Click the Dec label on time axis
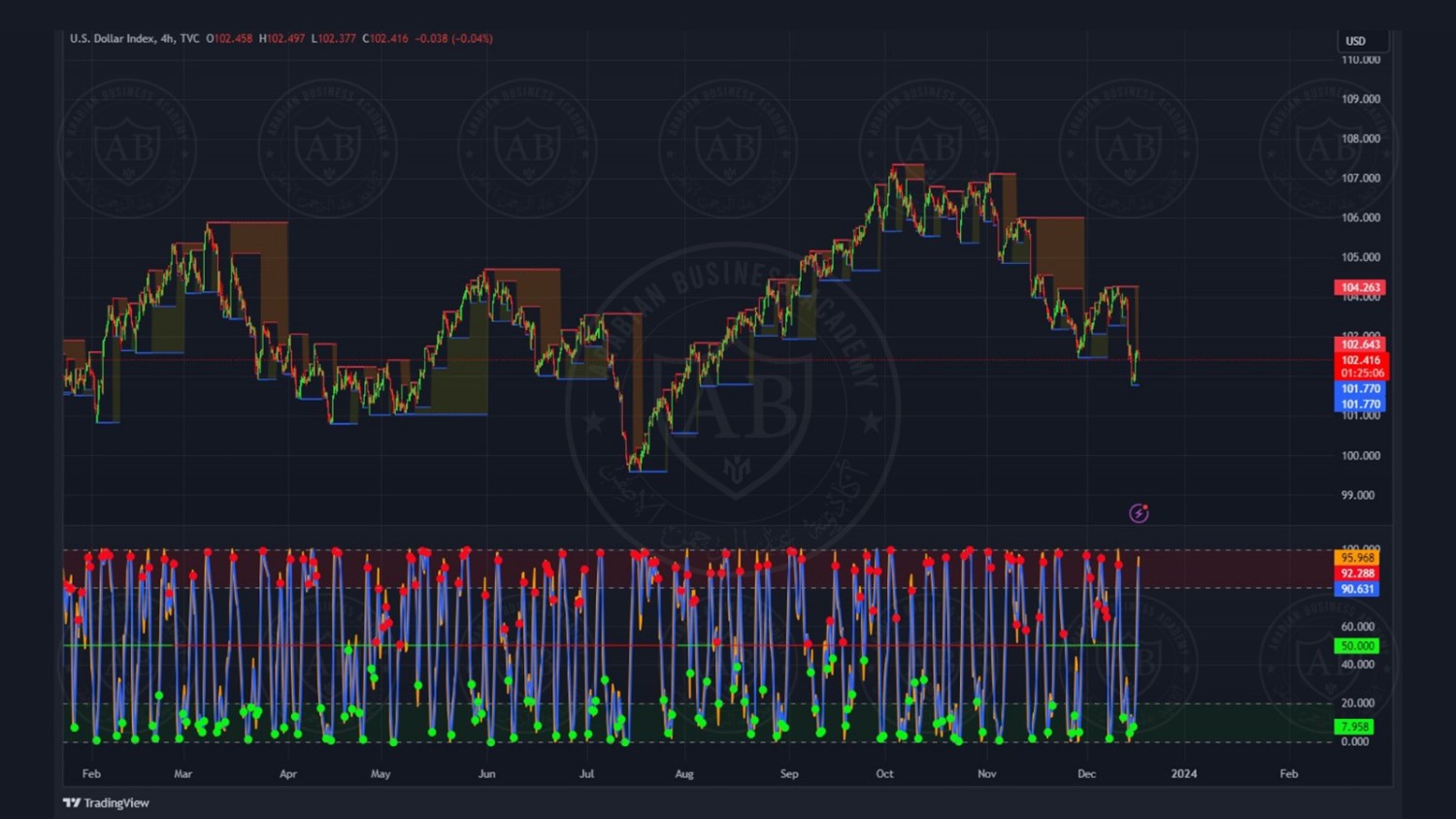This screenshot has width=1456, height=819. click(x=1087, y=774)
